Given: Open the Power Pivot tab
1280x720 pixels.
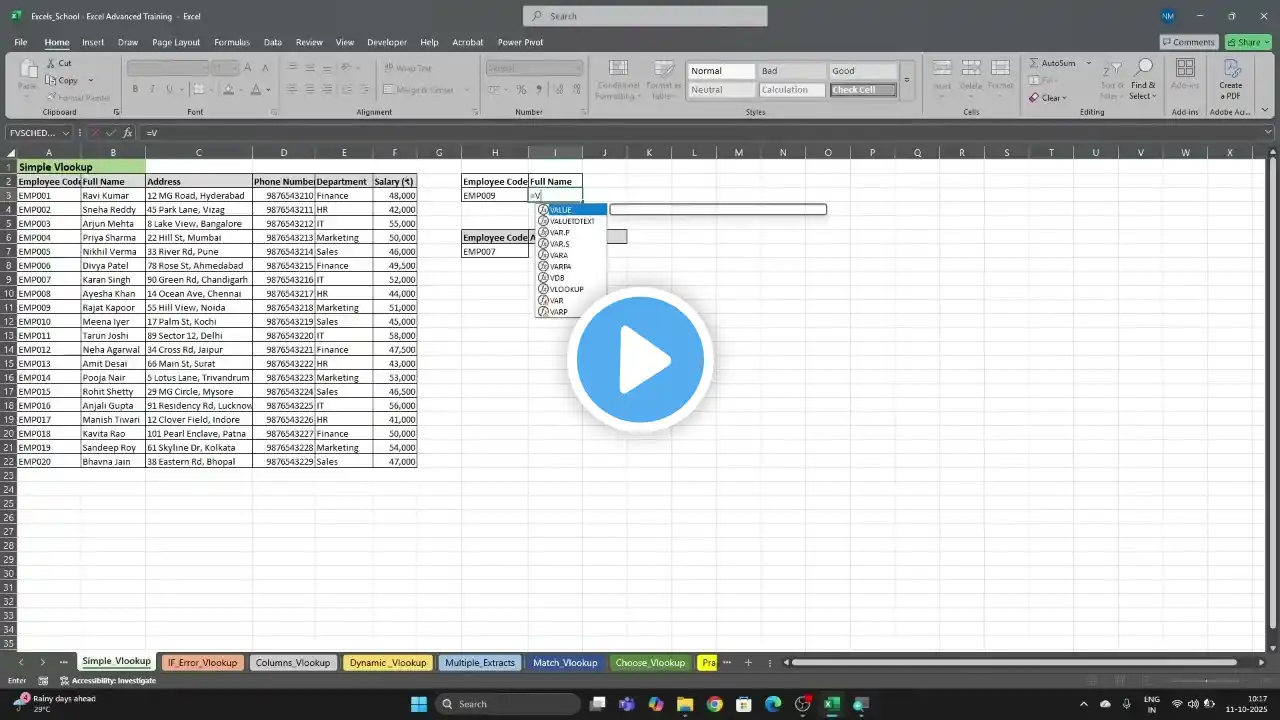Looking at the screenshot, I should (521, 42).
